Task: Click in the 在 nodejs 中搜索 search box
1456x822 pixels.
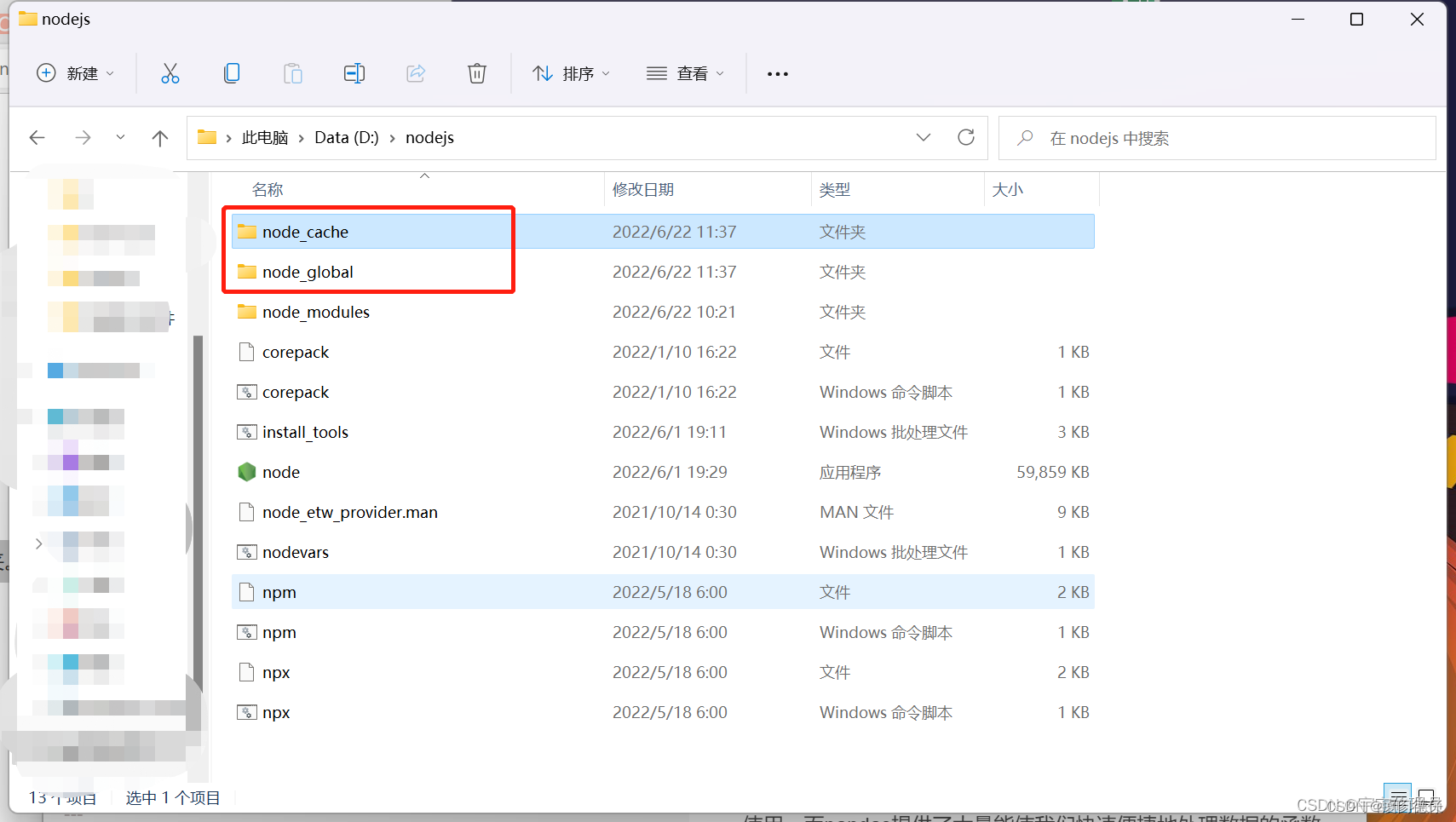Action: pyautogui.click(x=1217, y=138)
